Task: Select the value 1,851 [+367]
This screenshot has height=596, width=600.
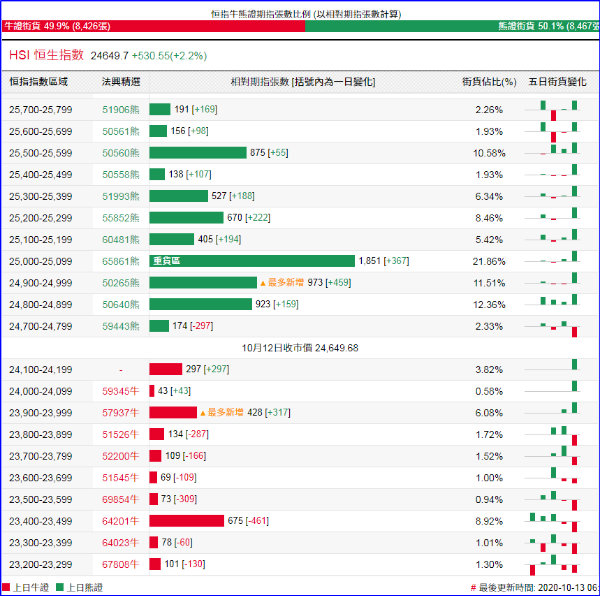Action: coord(384,261)
